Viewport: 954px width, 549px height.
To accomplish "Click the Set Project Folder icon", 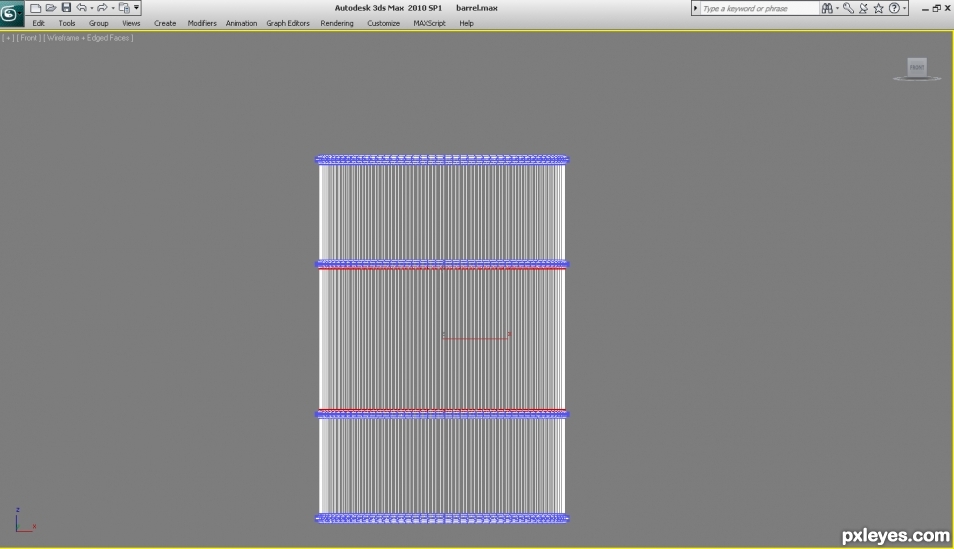I will (x=124, y=8).
